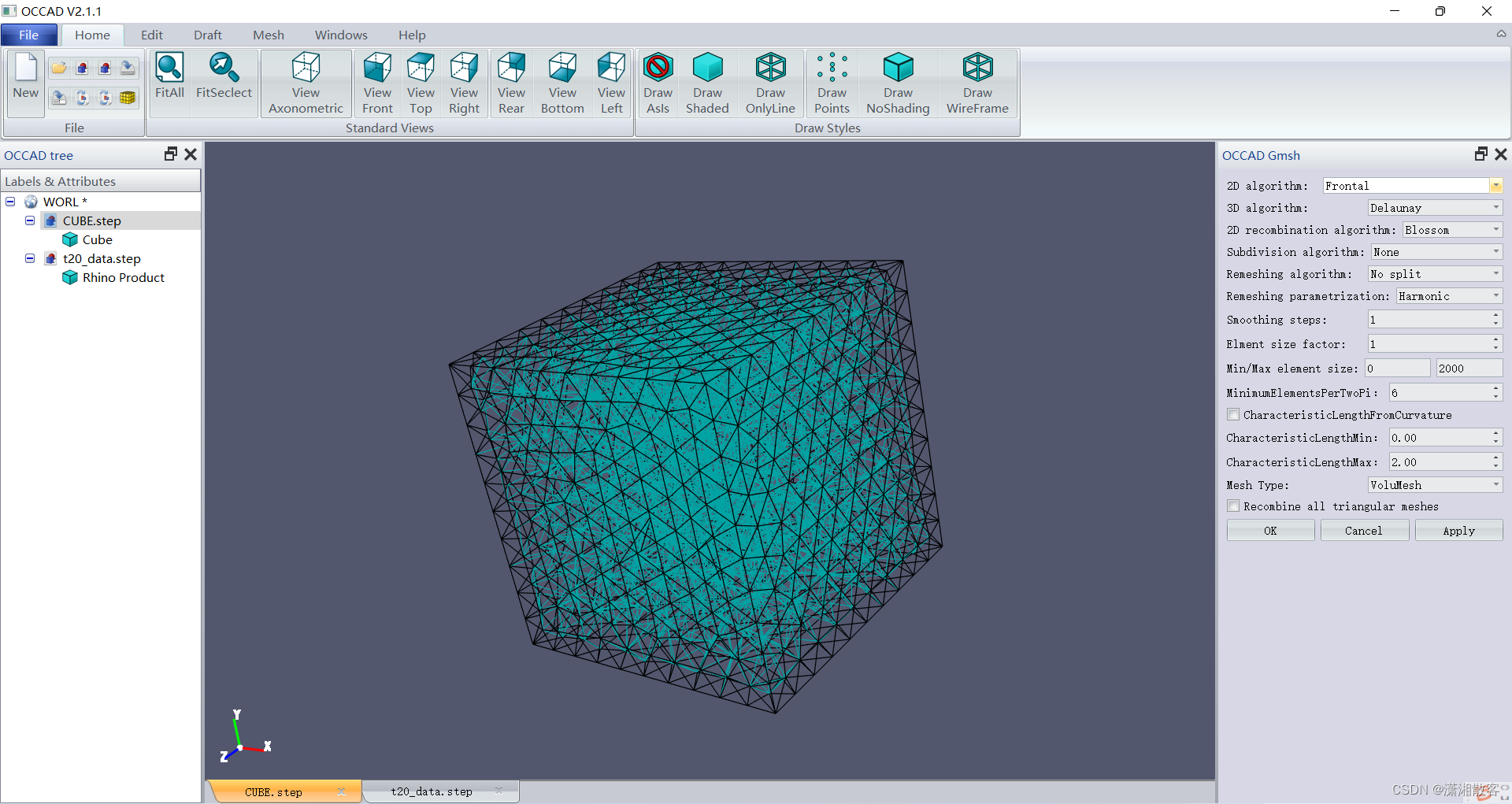The image size is (1512, 804).
Task: Collapse the ribbon with the top-right arrow
Action: click(1502, 34)
